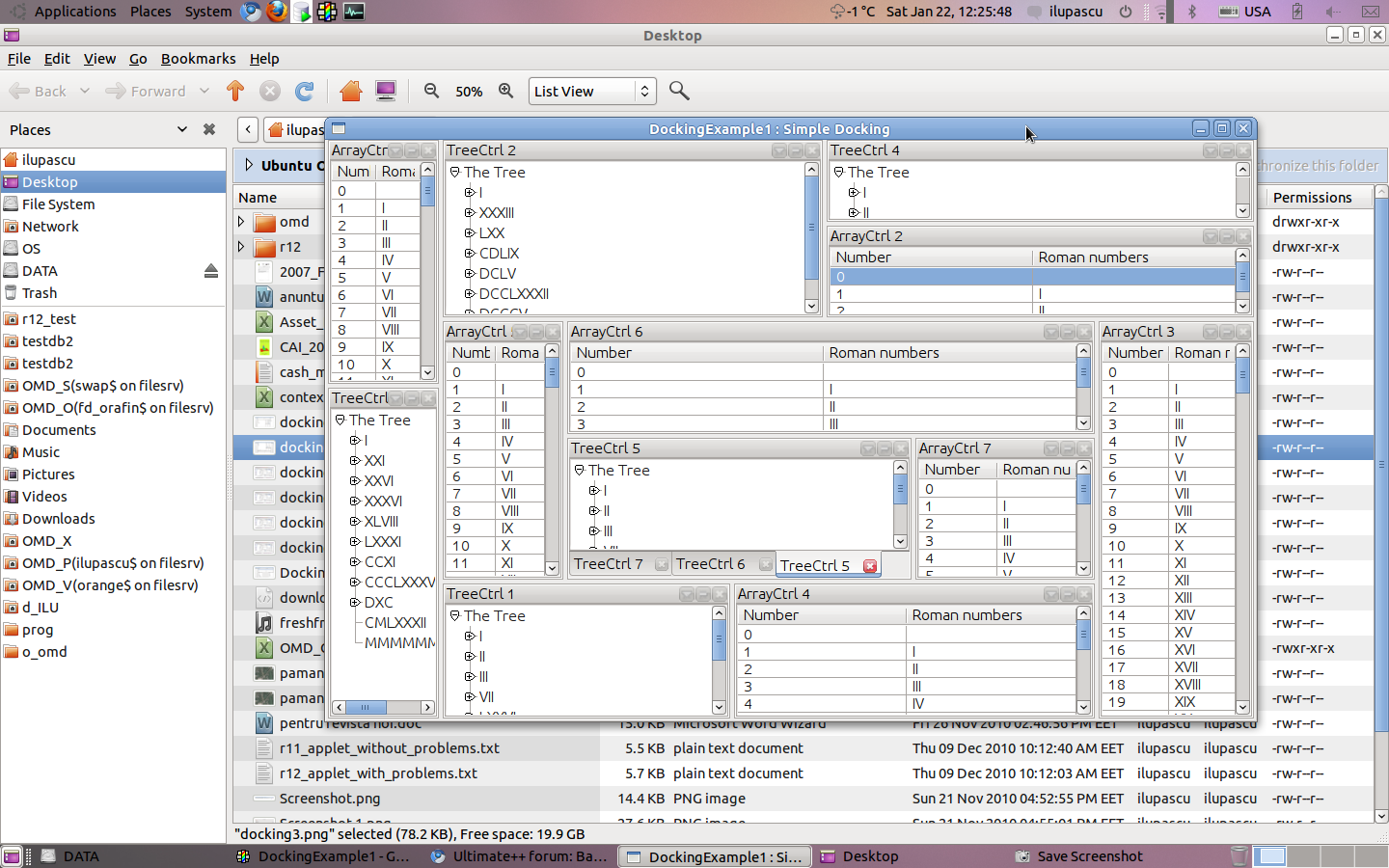This screenshot has height=868, width=1389.
Task: Click the Search magnifier icon
Action: [x=679, y=91]
